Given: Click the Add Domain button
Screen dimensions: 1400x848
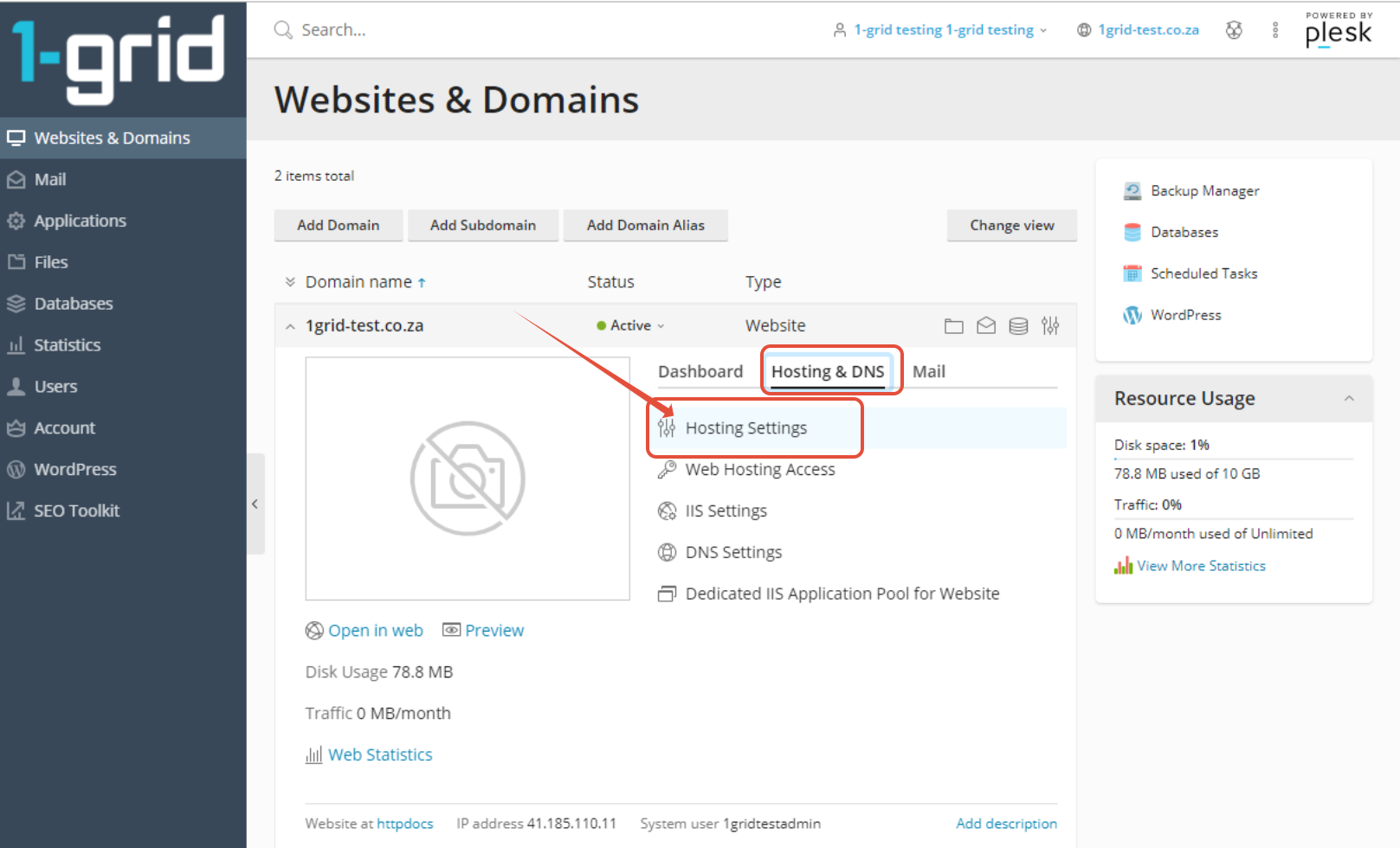Looking at the screenshot, I should 339,225.
